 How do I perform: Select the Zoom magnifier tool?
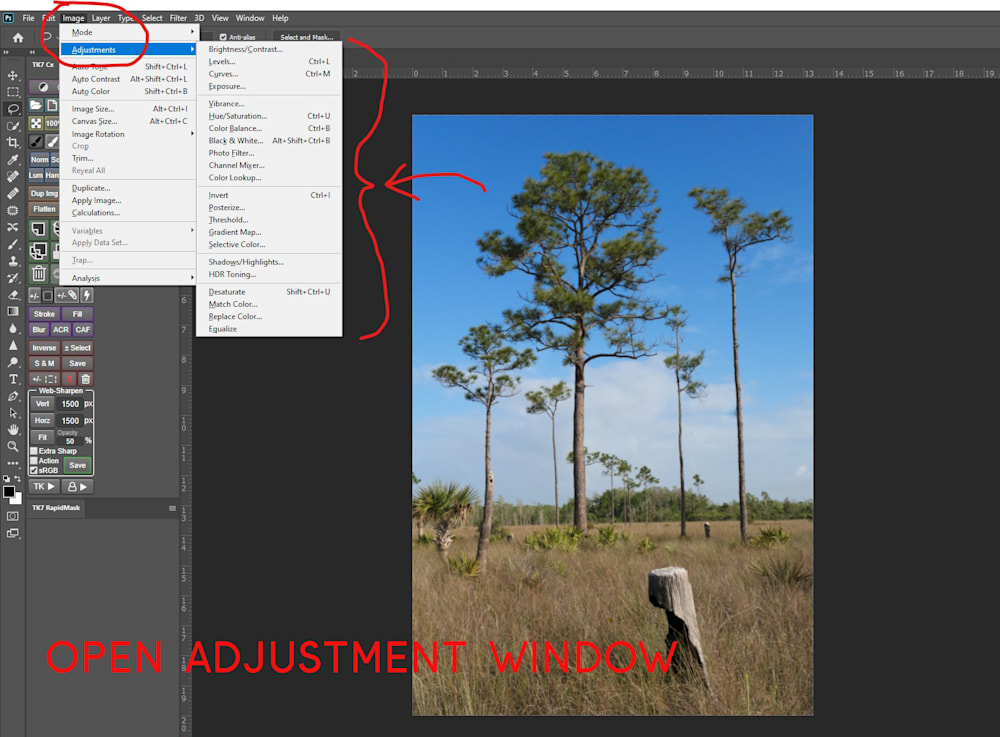point(13,446)
